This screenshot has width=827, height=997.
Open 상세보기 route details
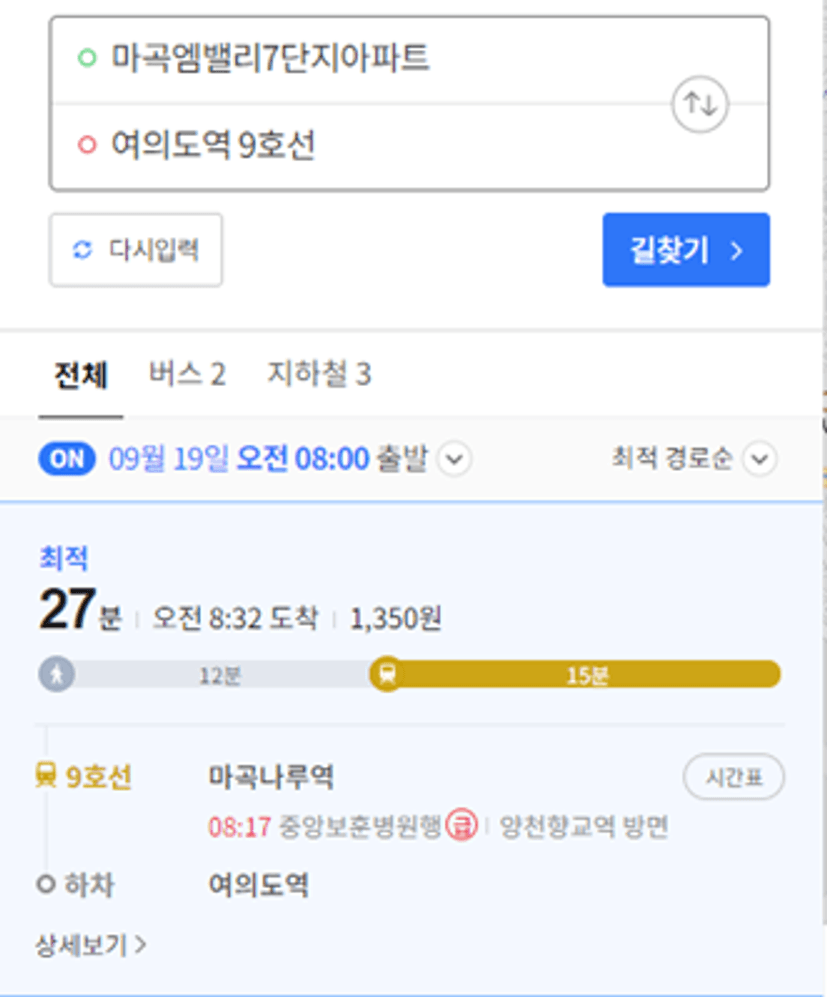(91, 945)
